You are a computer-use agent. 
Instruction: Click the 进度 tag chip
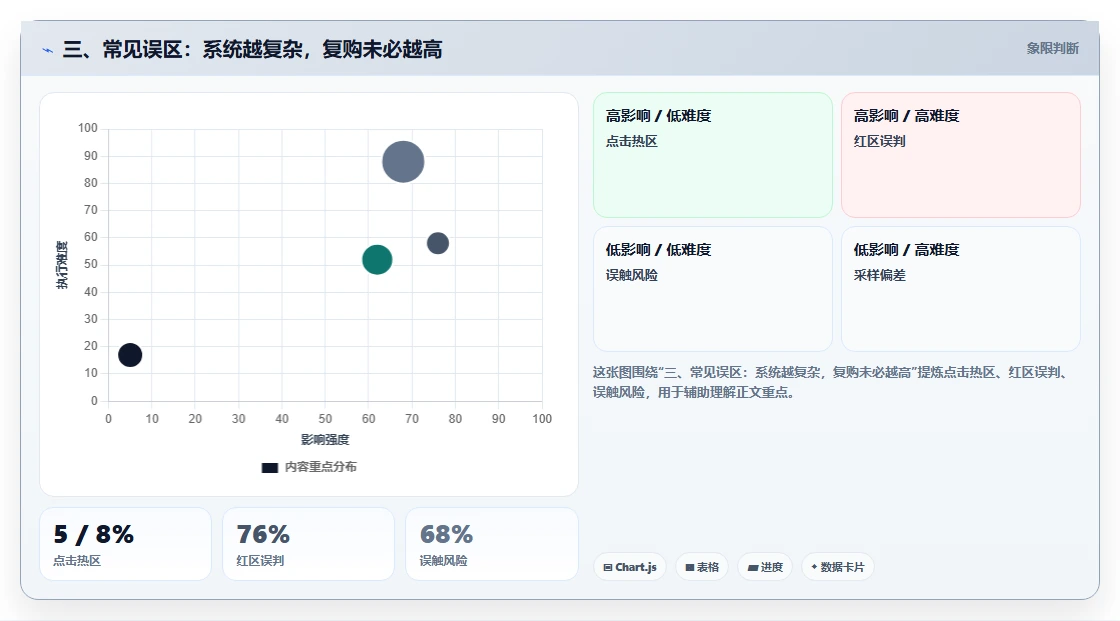pos(765,567)
